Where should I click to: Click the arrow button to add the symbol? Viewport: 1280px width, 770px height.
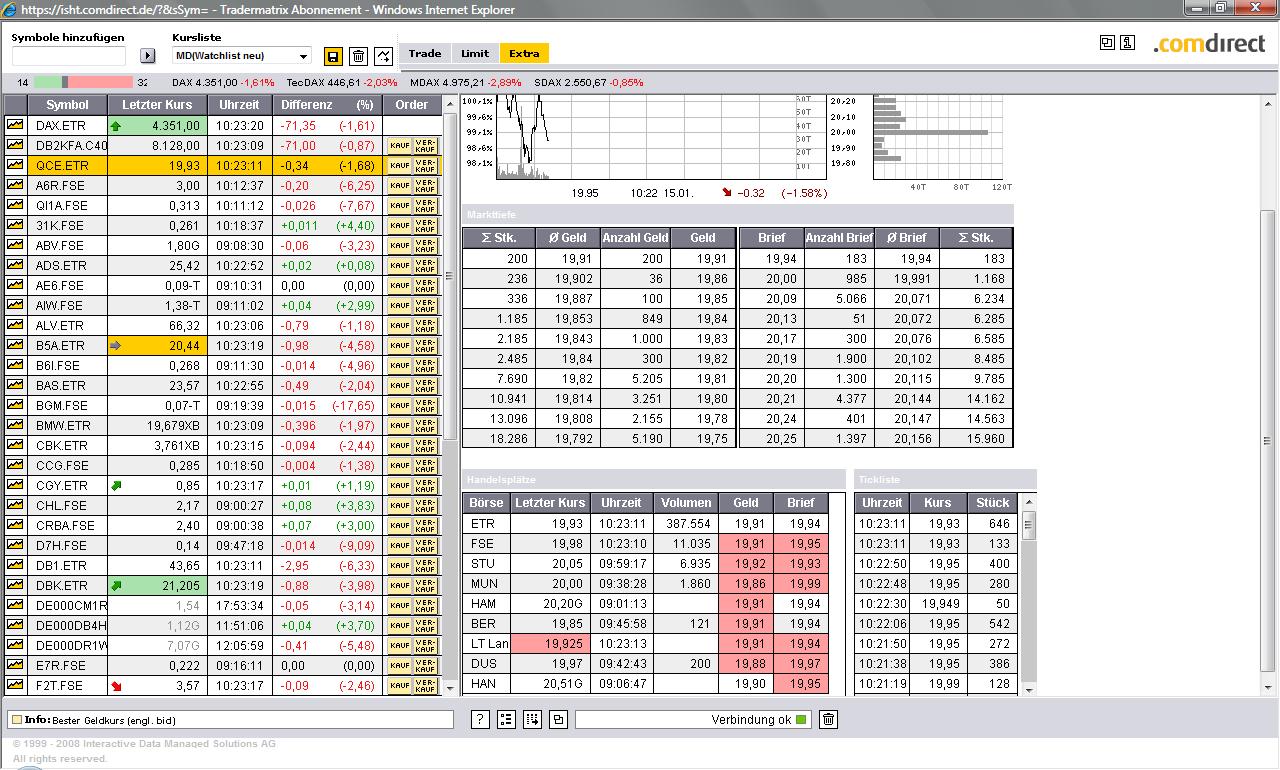pyautogui.click(x=148, y=56)
